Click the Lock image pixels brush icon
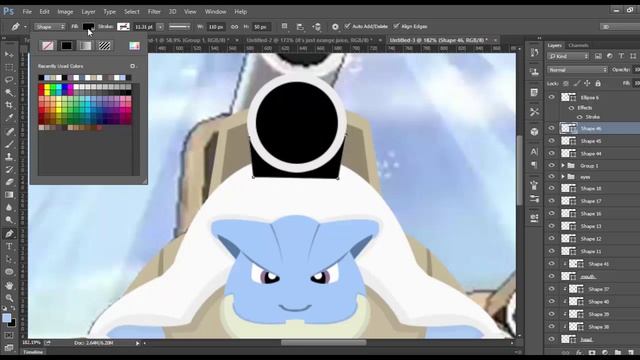This screenshot has width=640, height=360. (x=576, y=83)
